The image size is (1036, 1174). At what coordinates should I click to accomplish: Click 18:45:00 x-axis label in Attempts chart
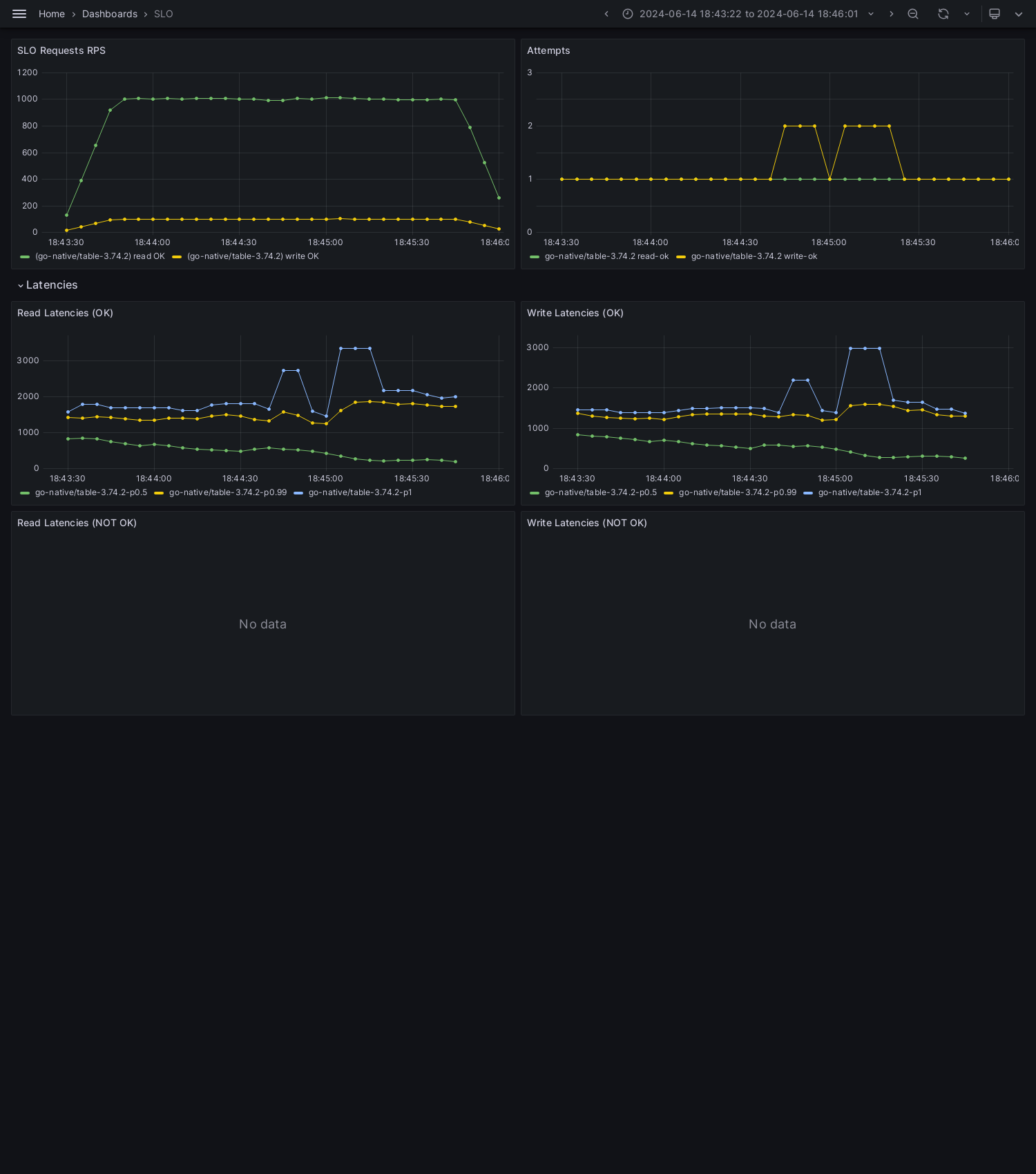tap(829, 242)
